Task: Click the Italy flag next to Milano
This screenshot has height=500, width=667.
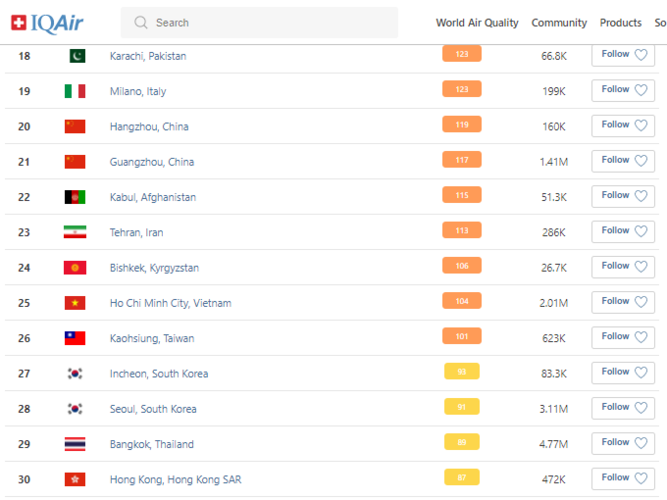Action: point(75,91)
